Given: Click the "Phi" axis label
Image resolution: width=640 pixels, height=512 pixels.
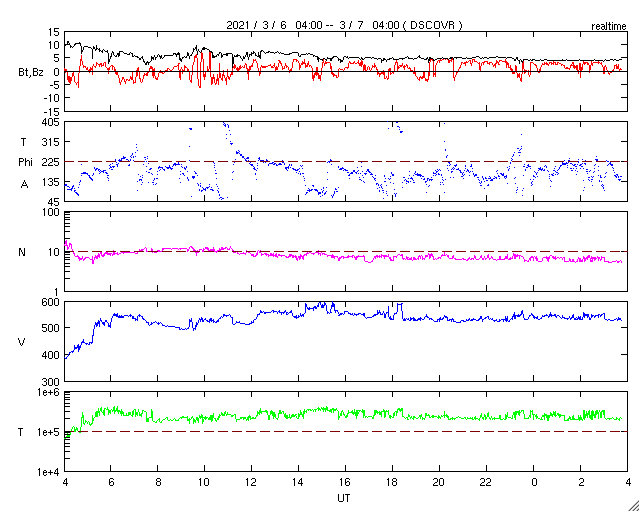Looking at the screenshot, I should 25,163.
